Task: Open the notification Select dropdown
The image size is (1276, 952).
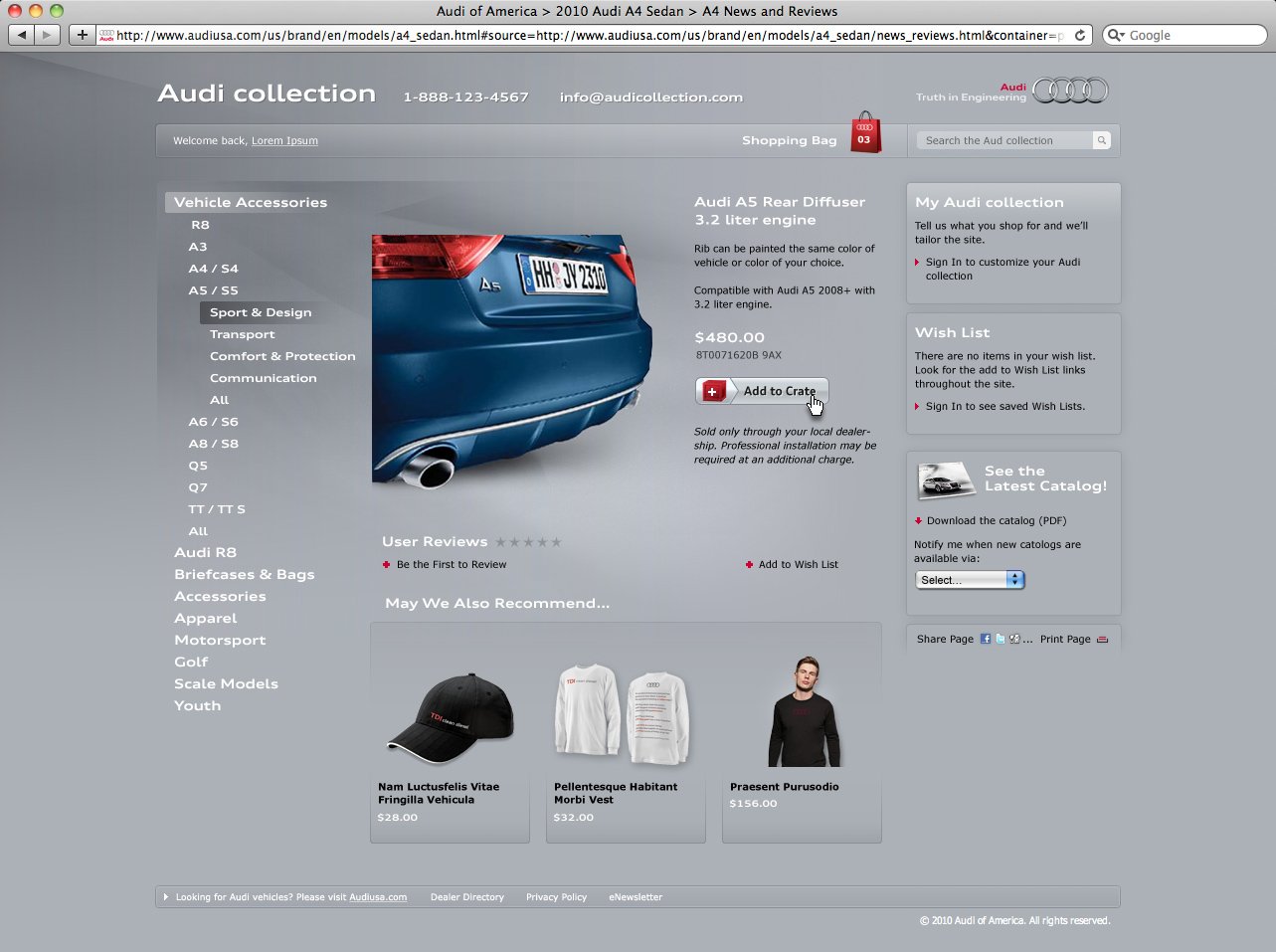Action: tap(970, 579)
